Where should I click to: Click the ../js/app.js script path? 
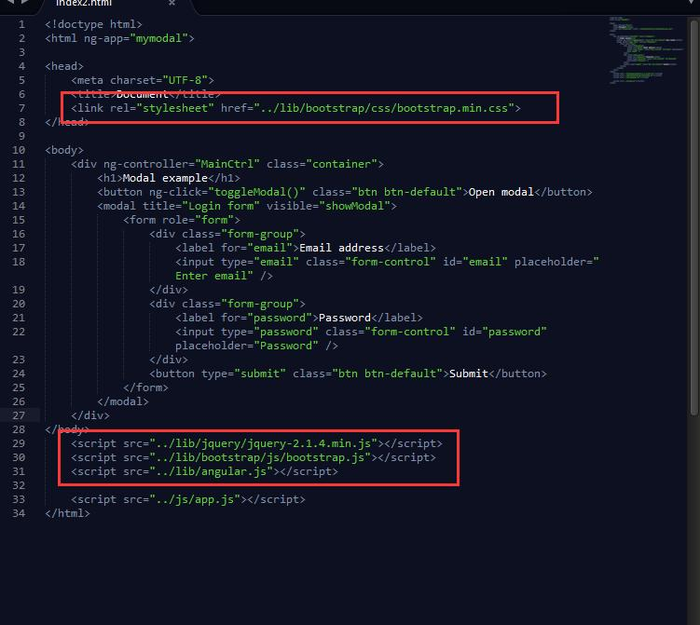click(195, 500)
